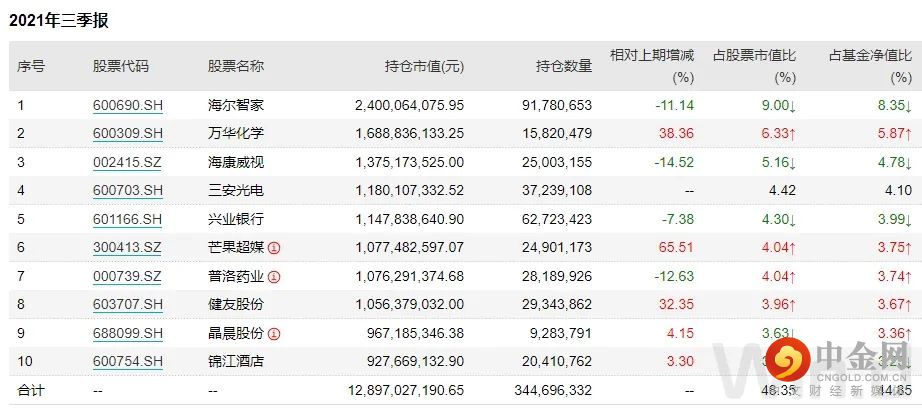The height and width of the screenshot is (409, 922).
Task: Go to stock 000739.SZ
Action: coord(128,277)
